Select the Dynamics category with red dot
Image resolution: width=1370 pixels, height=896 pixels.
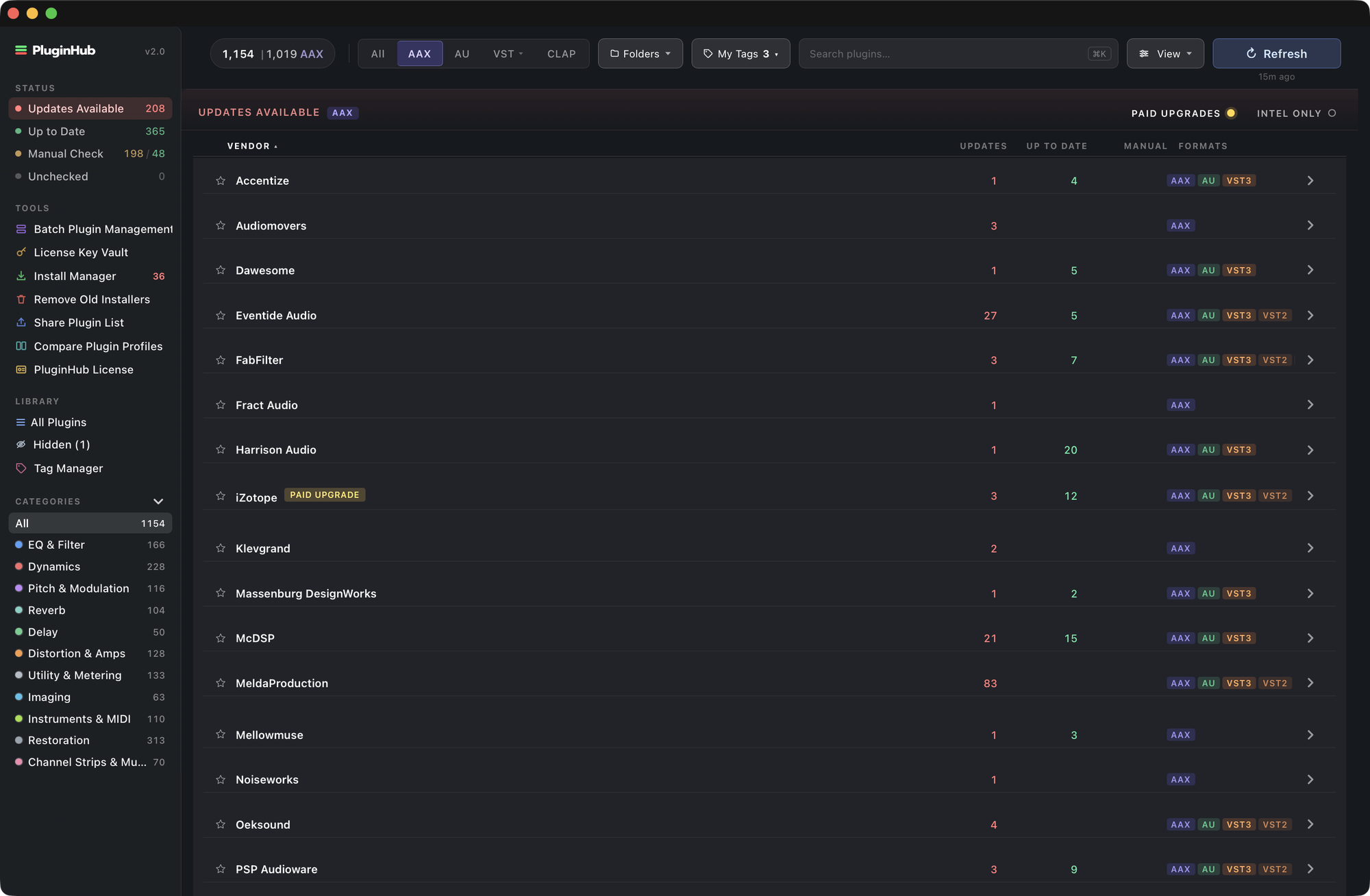90,567
